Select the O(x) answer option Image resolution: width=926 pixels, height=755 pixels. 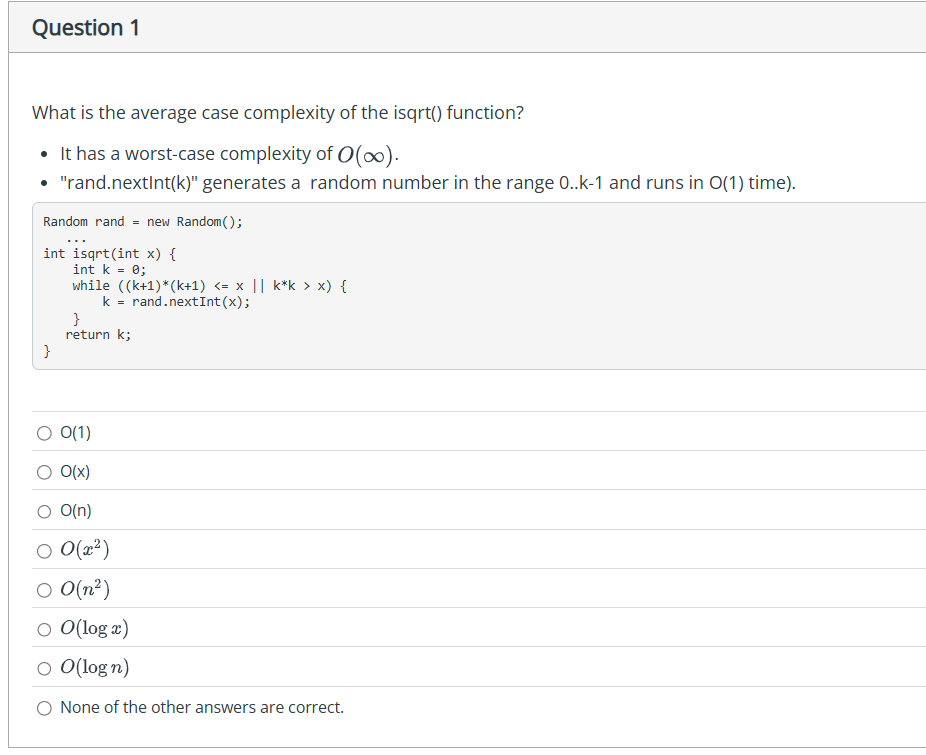click(x=44, y=471)
